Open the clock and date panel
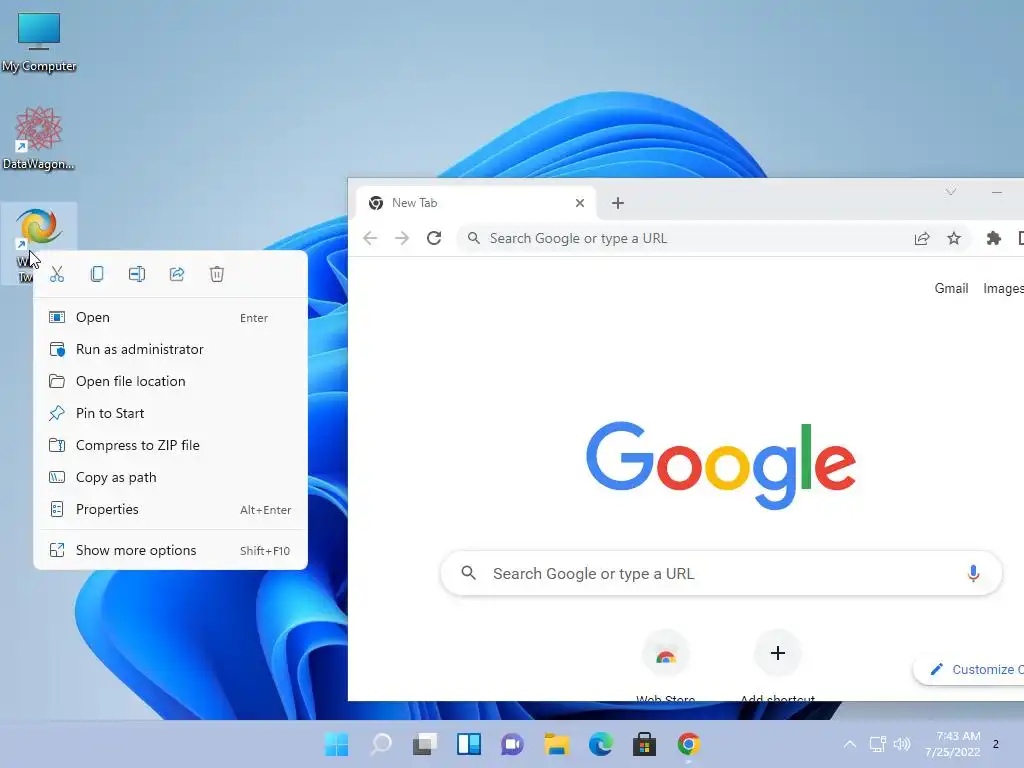Screen dimensions: 1024x768 [x=952, y=744]
